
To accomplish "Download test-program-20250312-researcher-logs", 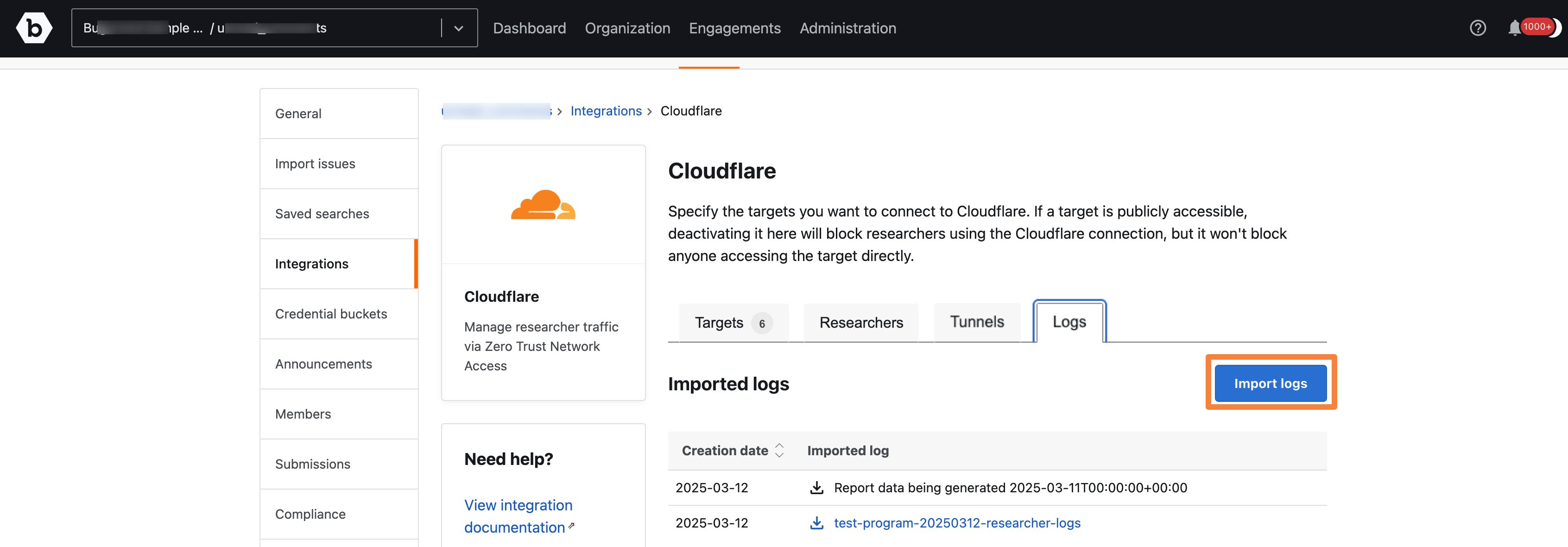I will [957, 522].
